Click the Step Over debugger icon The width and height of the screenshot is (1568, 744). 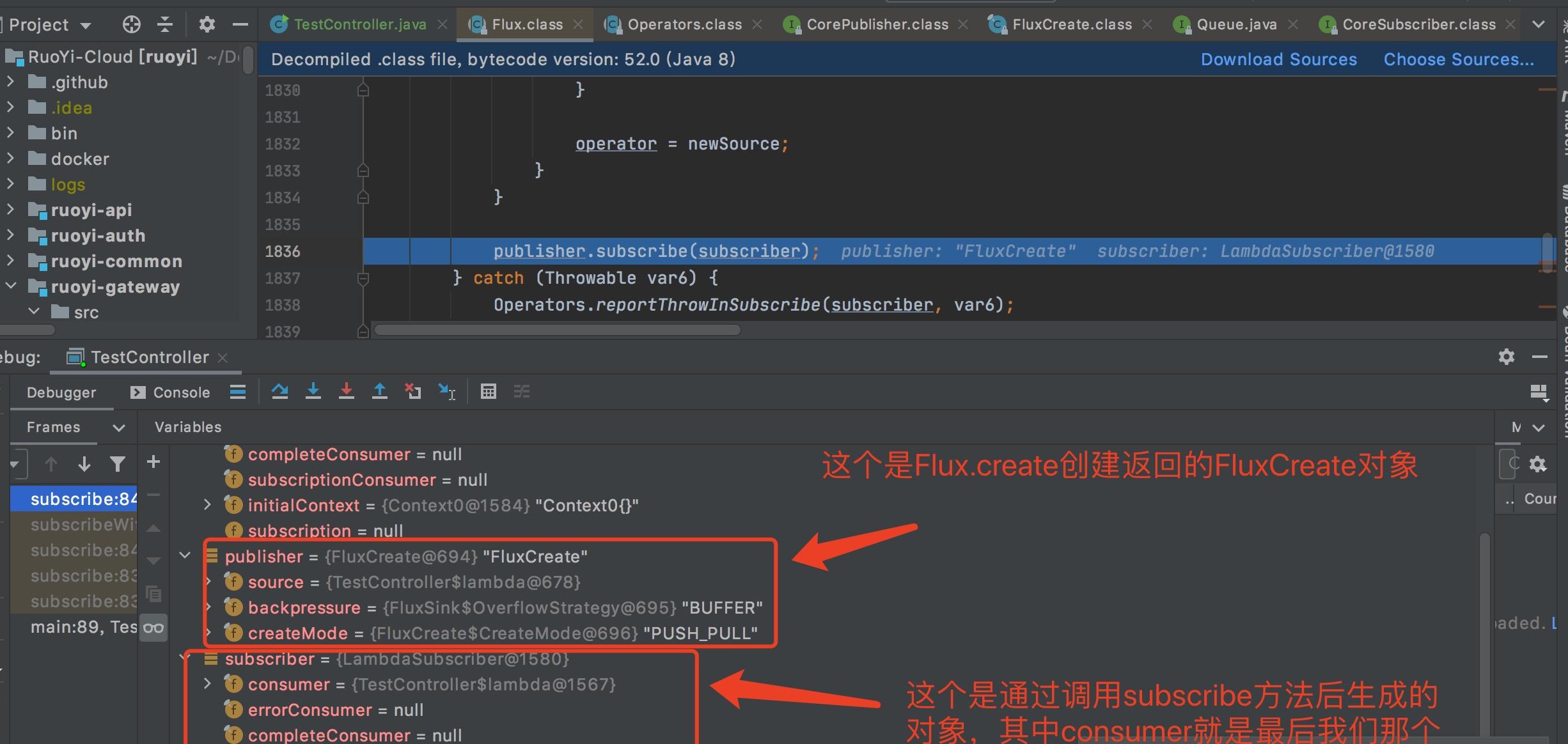tap(279, 391)
